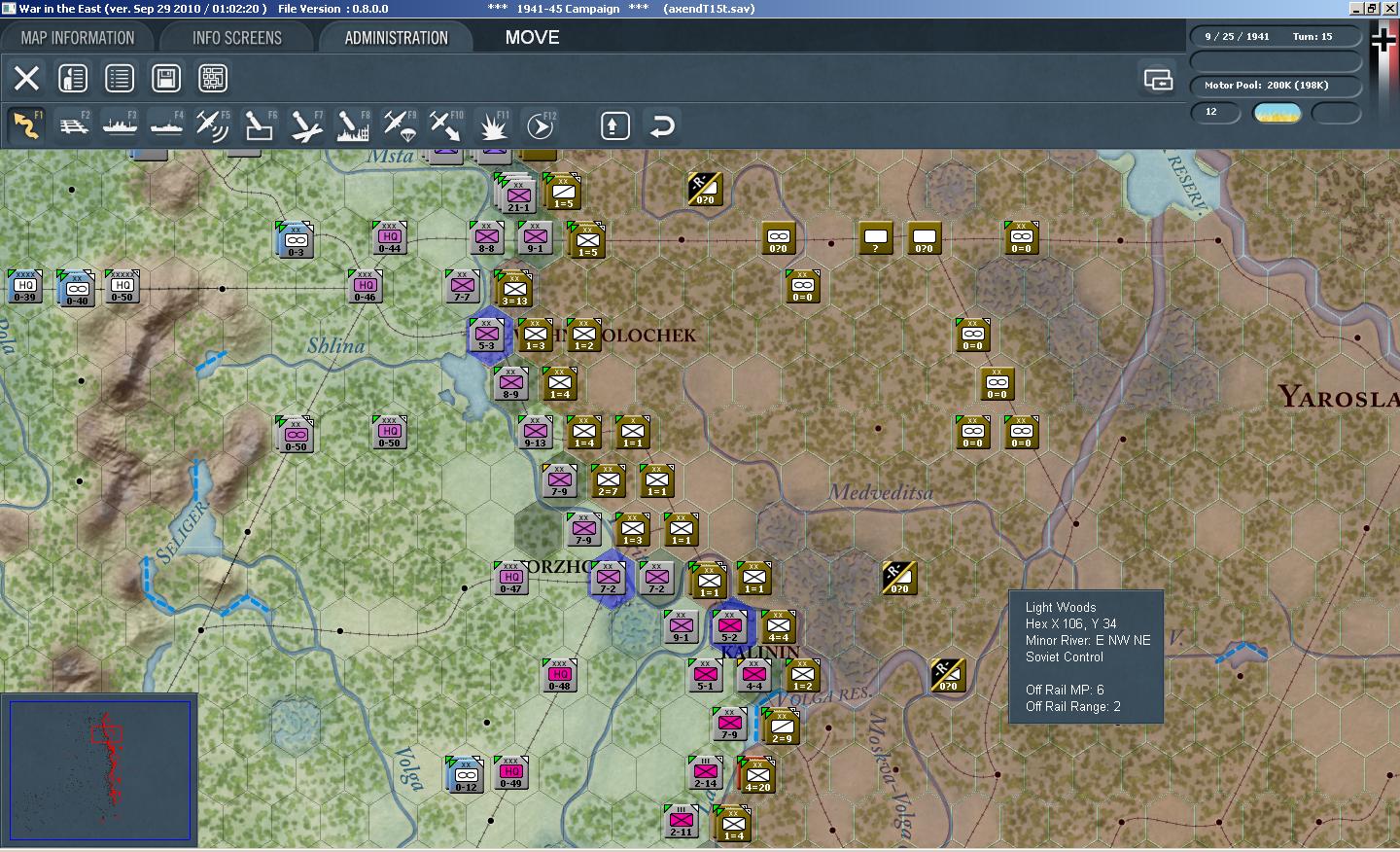Click the X exit icon in Administration toolbar

click(26, 78)
